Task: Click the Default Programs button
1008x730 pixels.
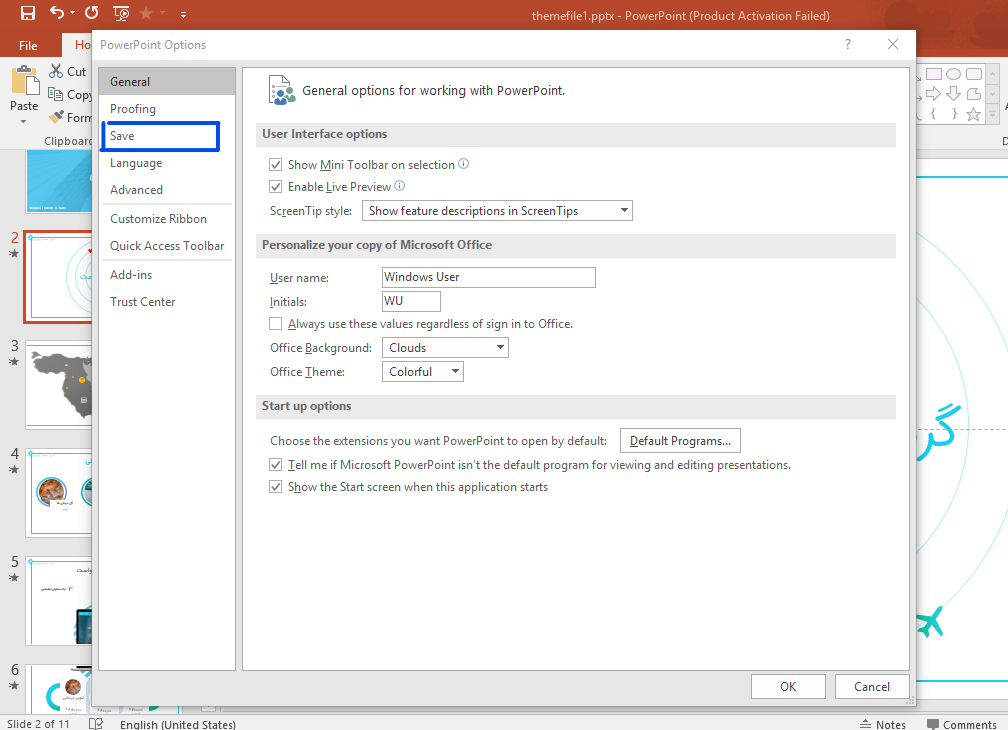Action: (x=680, y=441)
